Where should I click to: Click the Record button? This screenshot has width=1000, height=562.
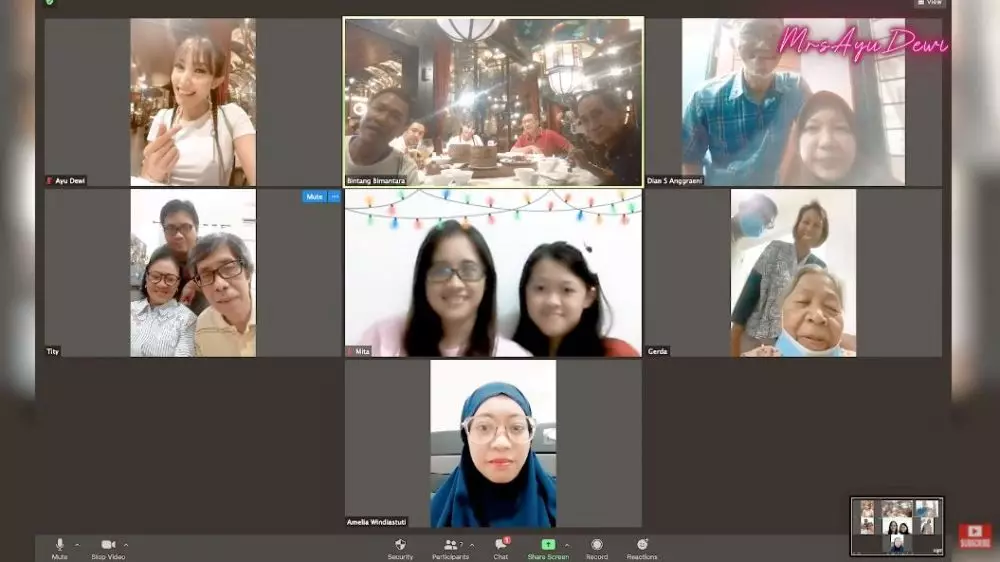597,549
